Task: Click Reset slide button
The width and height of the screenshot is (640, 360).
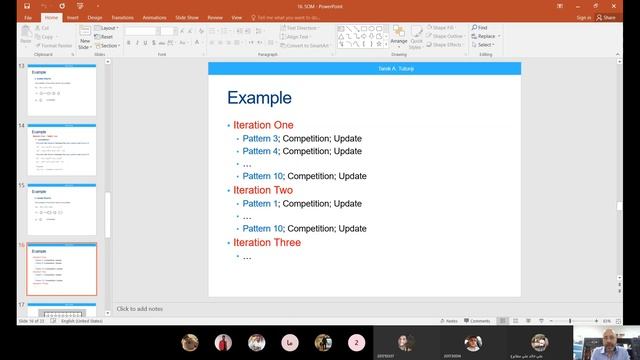Action: click(104, 37)
